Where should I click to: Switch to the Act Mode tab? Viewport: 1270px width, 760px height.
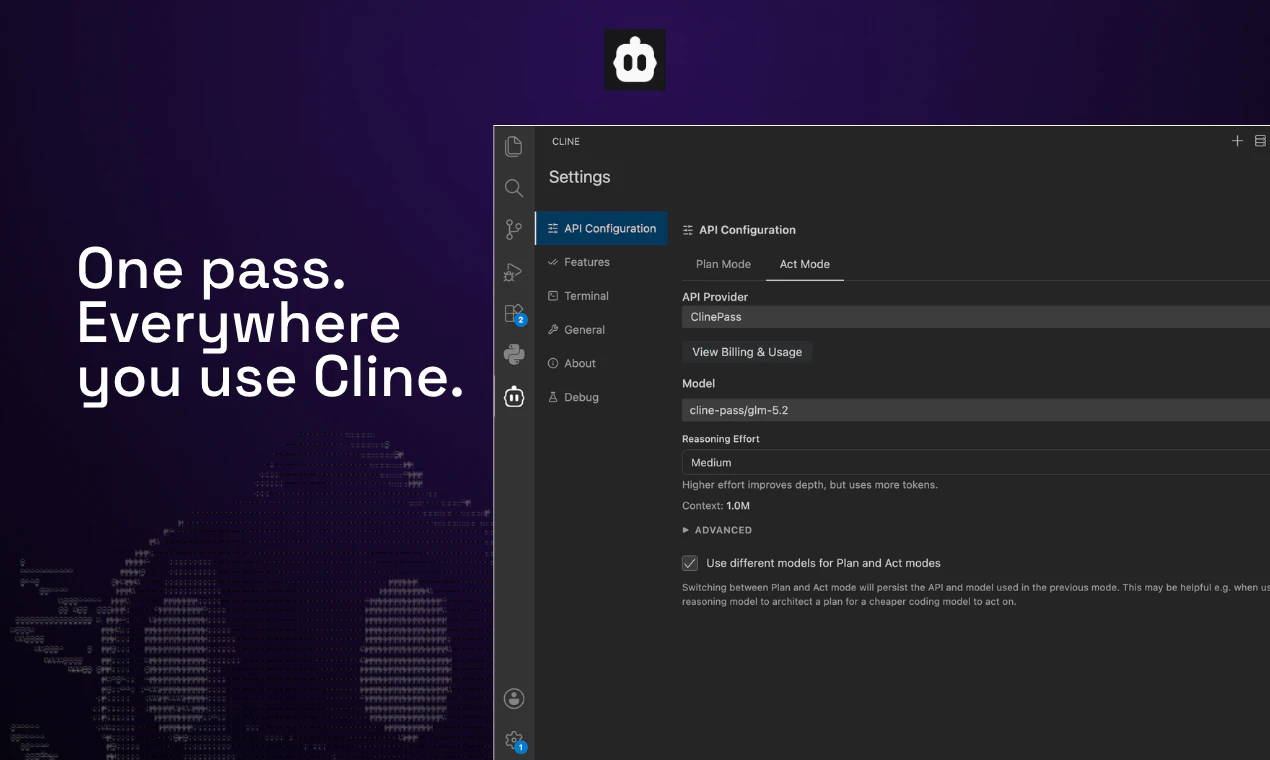805,264
